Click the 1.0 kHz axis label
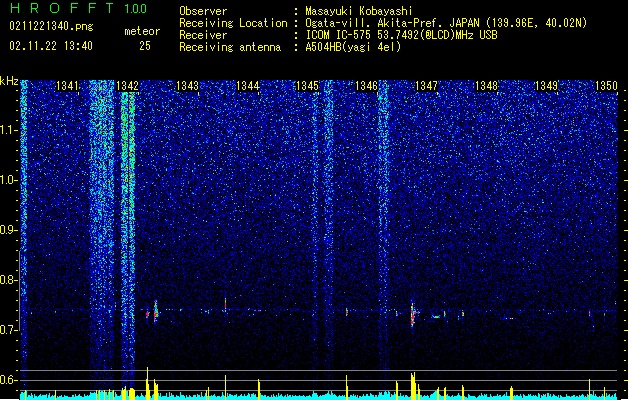Viewport: 629px width, 400px height. point(9,180)
